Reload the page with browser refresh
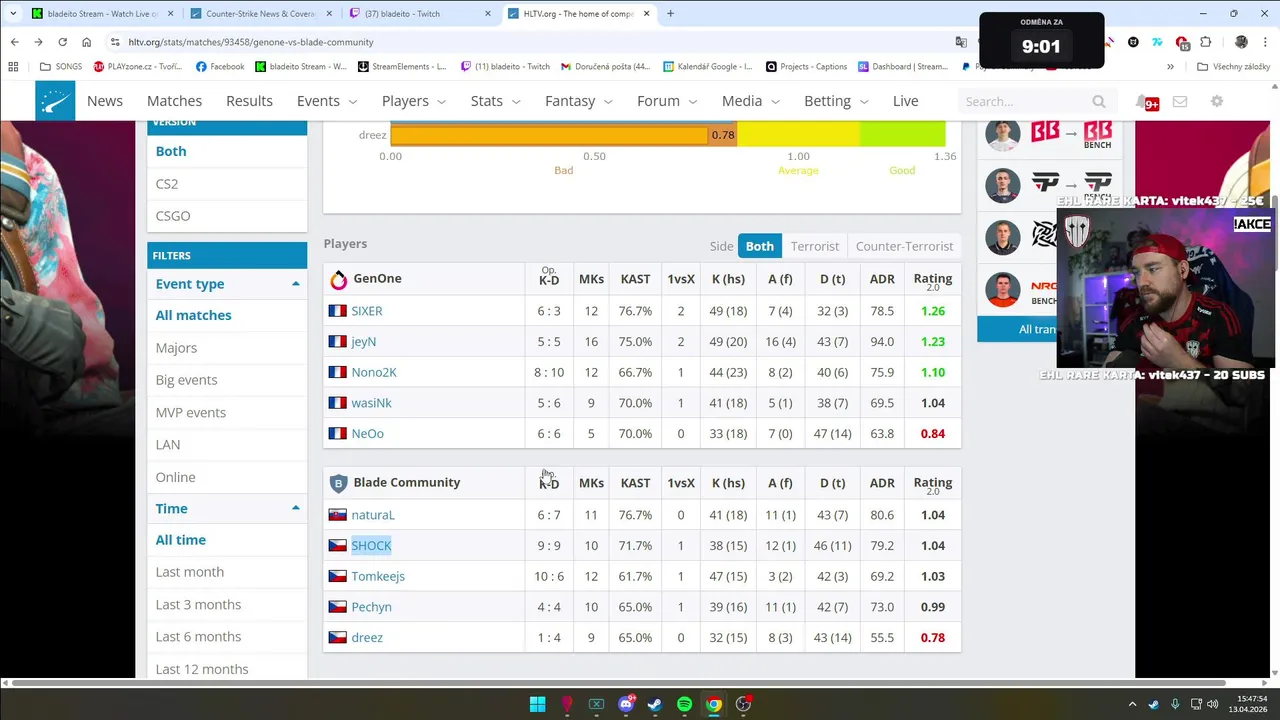The height and width of the screenshot is (720, 1280). (62, 42)
